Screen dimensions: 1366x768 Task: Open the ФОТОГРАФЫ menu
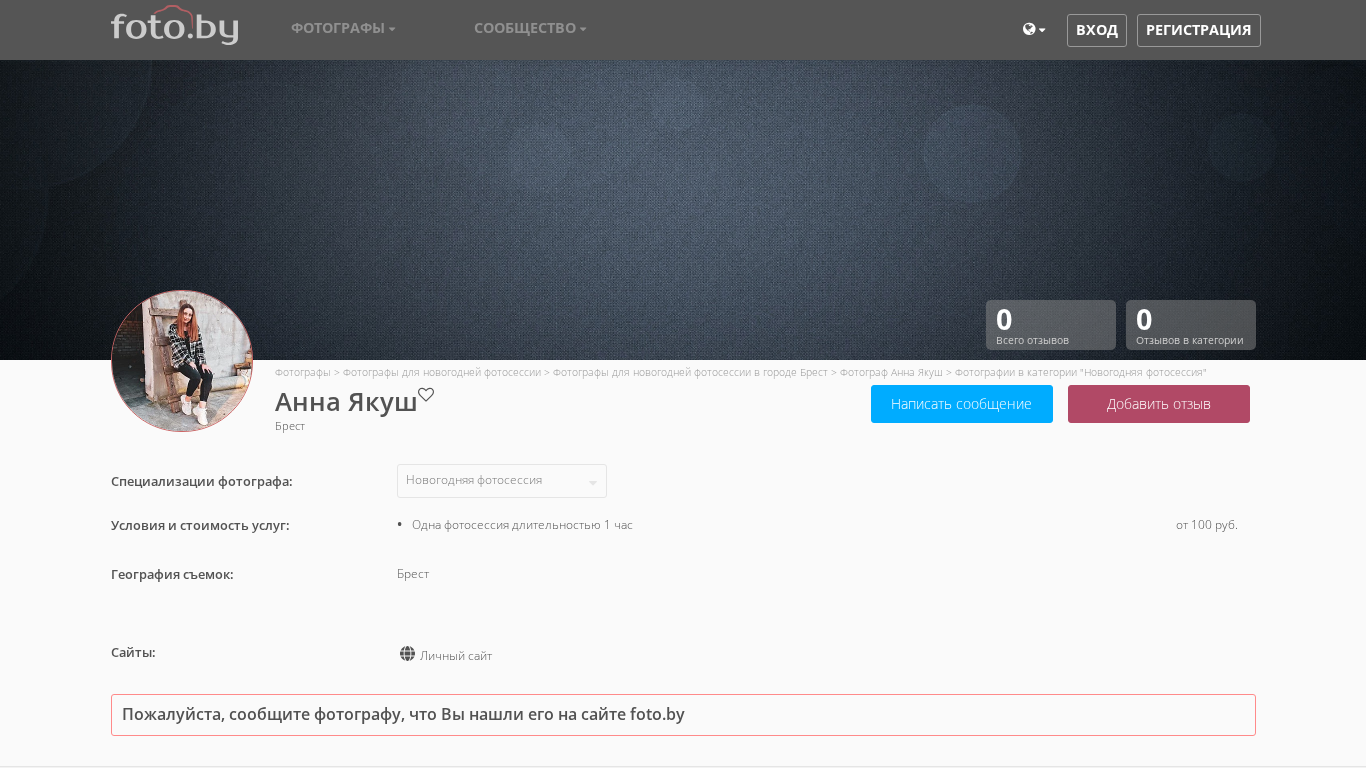click(x=342, y=29)
